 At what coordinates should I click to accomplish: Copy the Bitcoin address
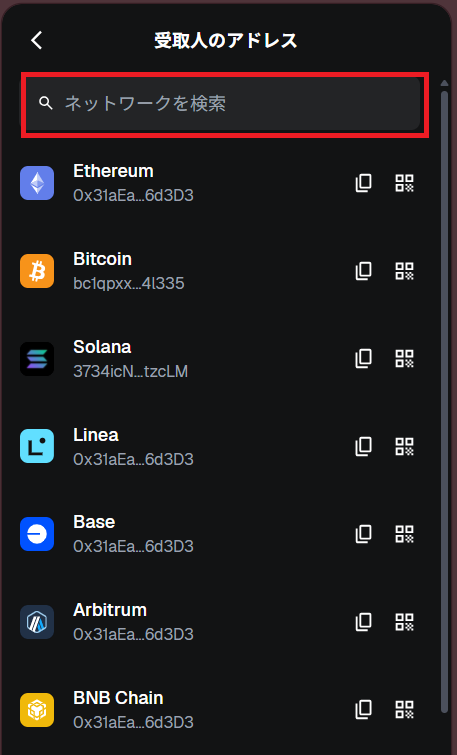(x=364, y=271)
